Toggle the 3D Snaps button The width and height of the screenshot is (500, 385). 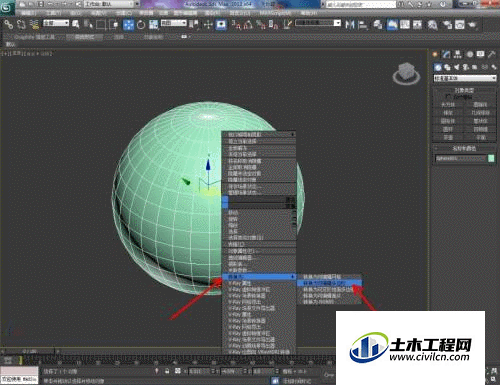(236, 25)
